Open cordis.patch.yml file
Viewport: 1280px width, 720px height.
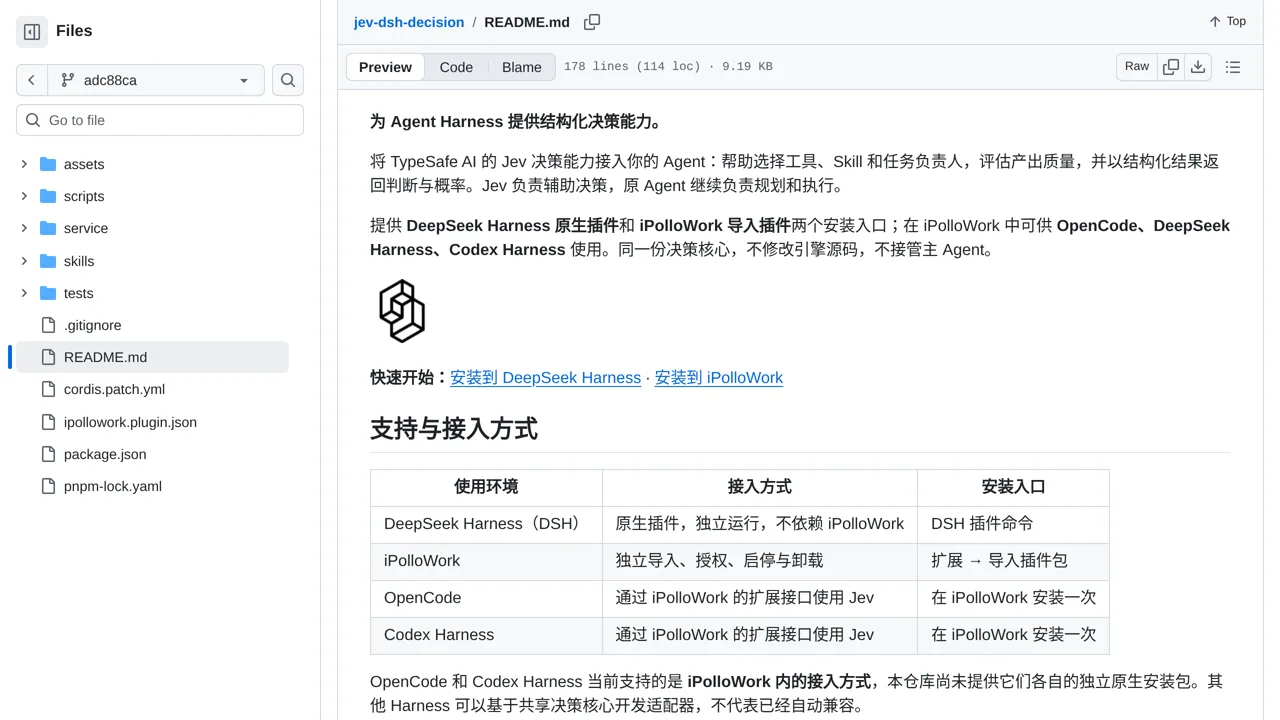click(114, 389)
